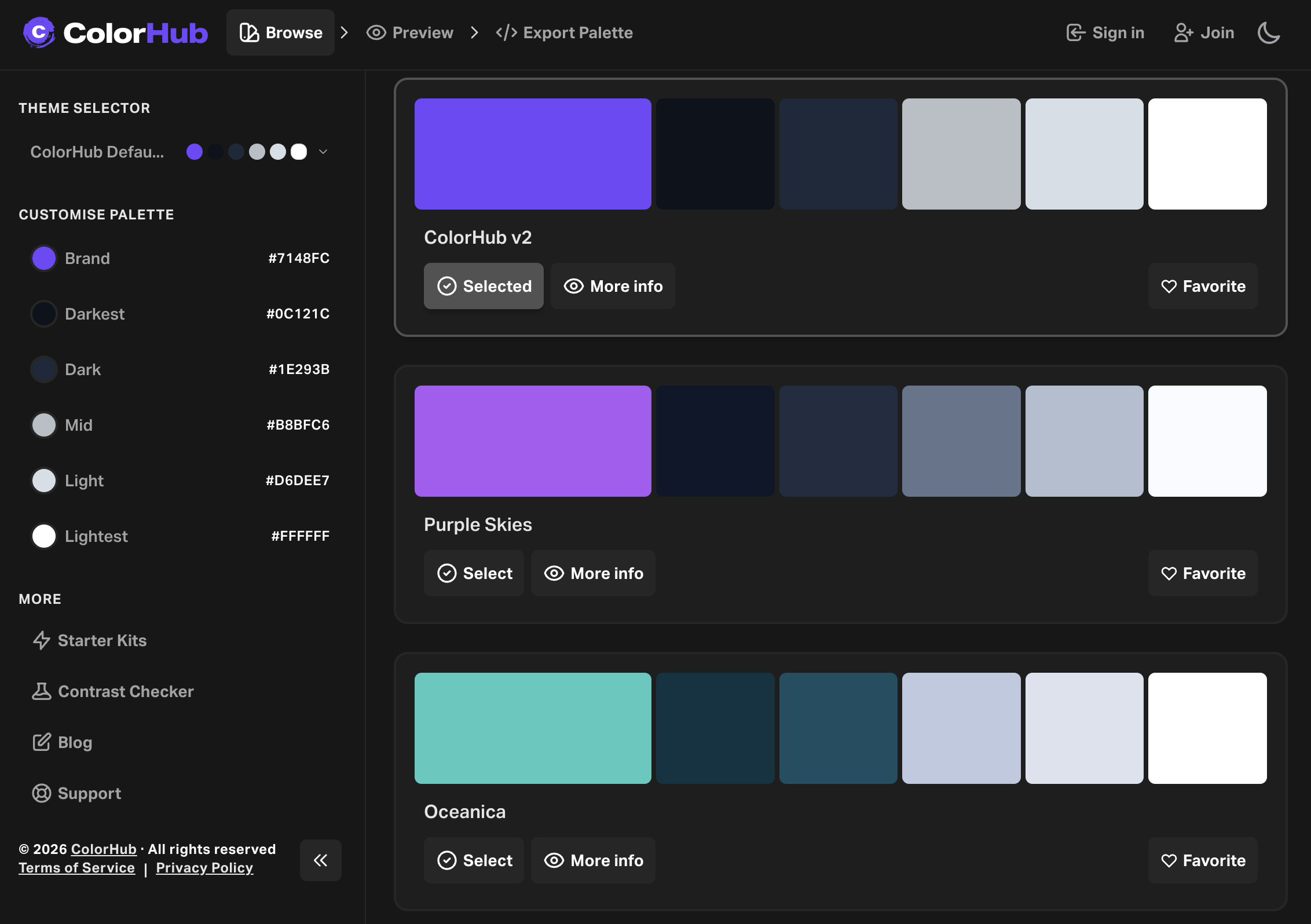Open the Brand color picker swatch
This screenshot has width=1311, height=924.
pos(44,258)
